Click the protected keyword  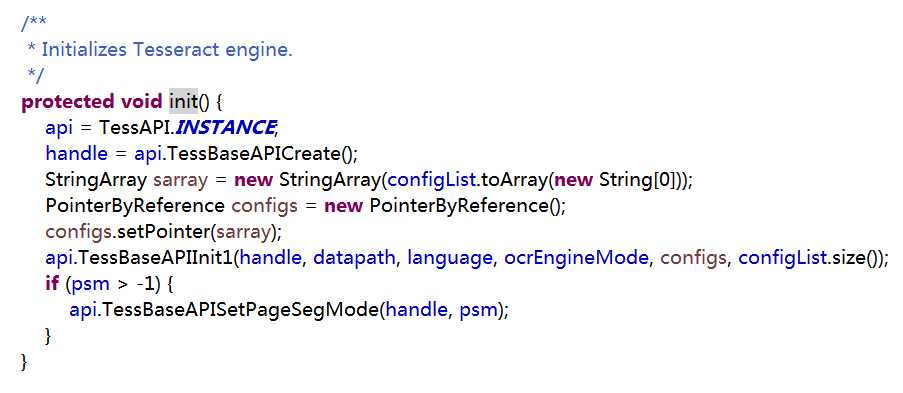pos(68,102)
